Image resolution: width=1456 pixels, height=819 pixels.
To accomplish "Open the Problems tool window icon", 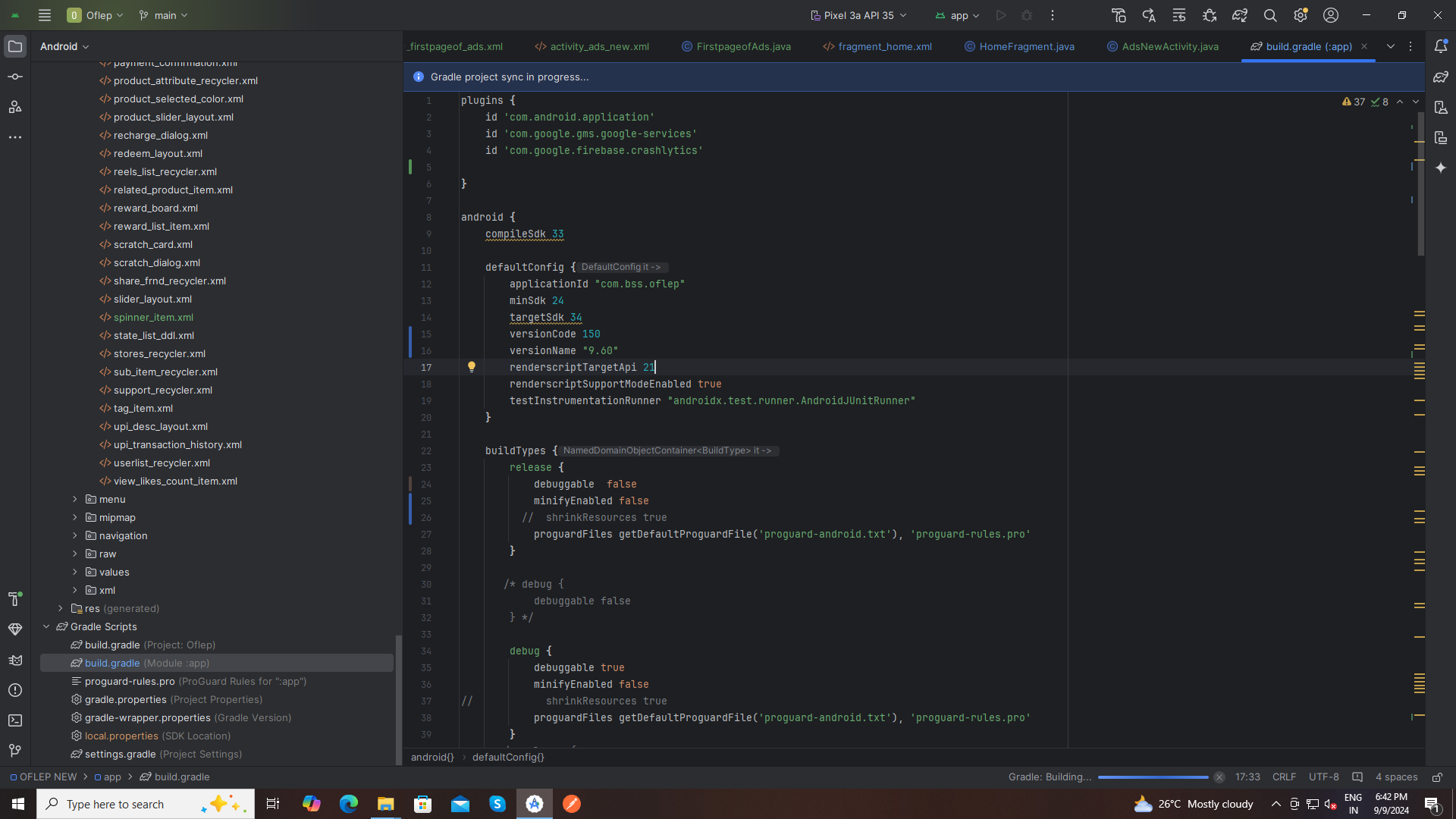I will point(15,690).
